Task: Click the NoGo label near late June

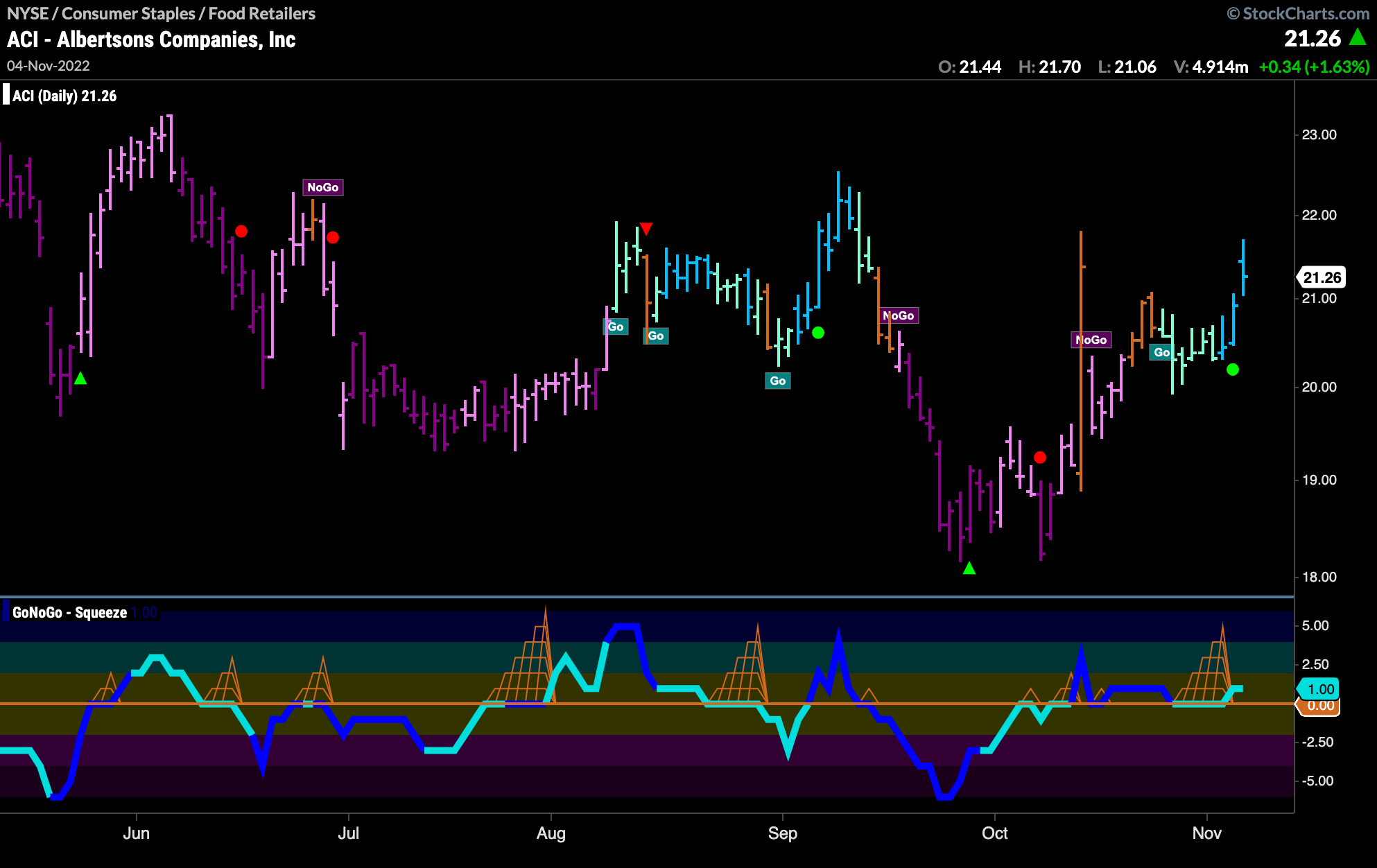Action: tap(323, 187)
